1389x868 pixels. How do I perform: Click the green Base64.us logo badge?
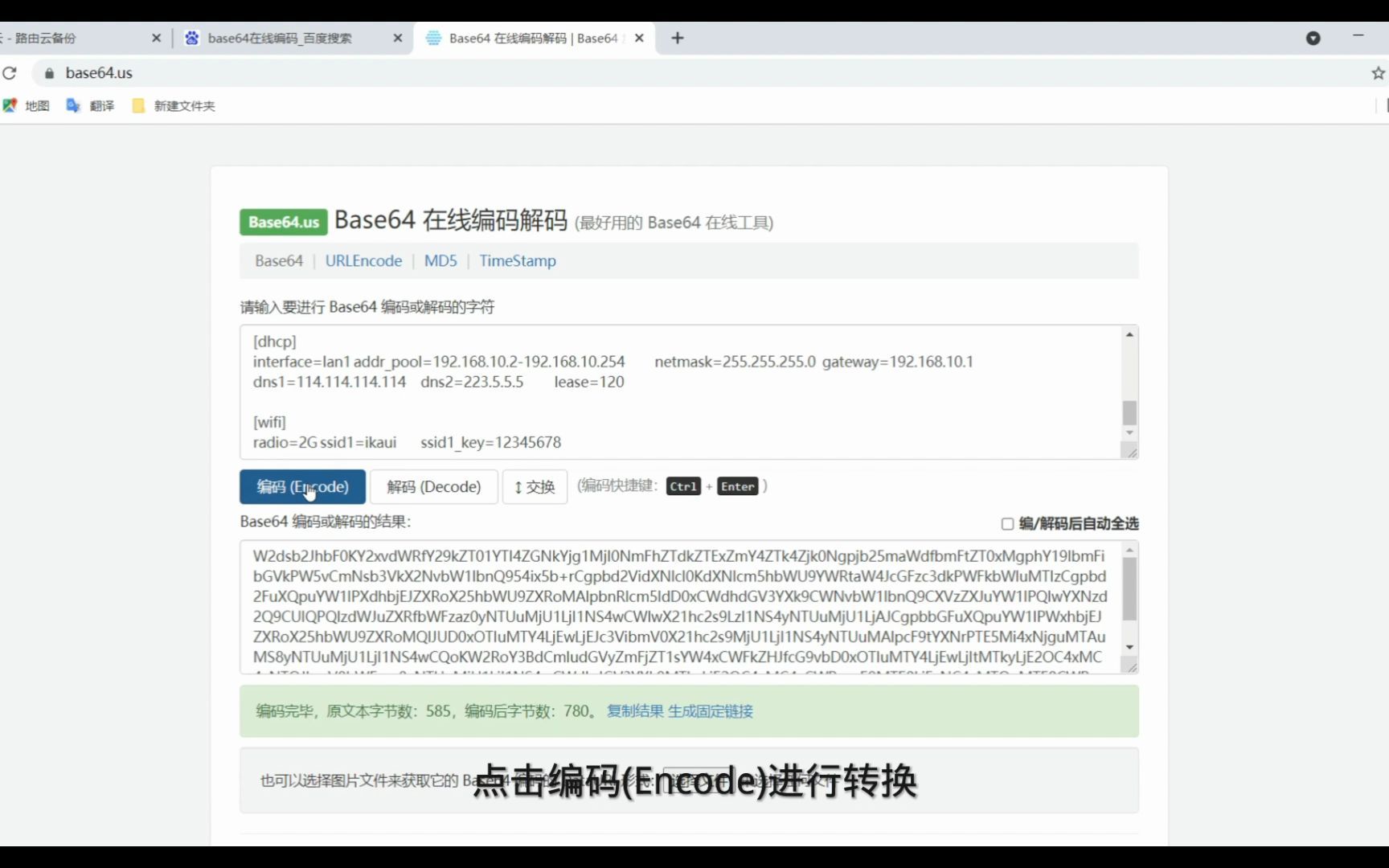(x=283, y=222)
